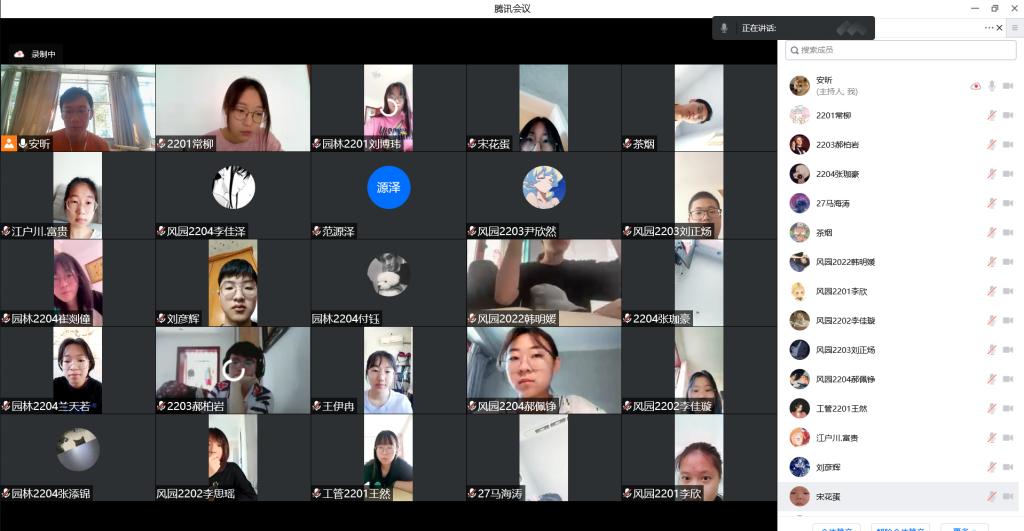1024x531 pixels.
Task: Toggle the muted microphone for 宋花蛋
Action: coord(992,496)
